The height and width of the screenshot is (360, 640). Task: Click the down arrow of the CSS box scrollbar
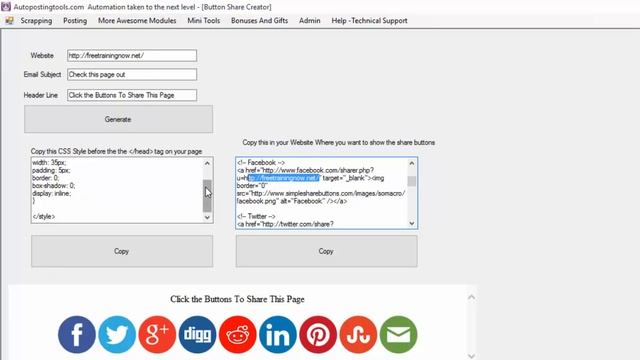(207, 217)
